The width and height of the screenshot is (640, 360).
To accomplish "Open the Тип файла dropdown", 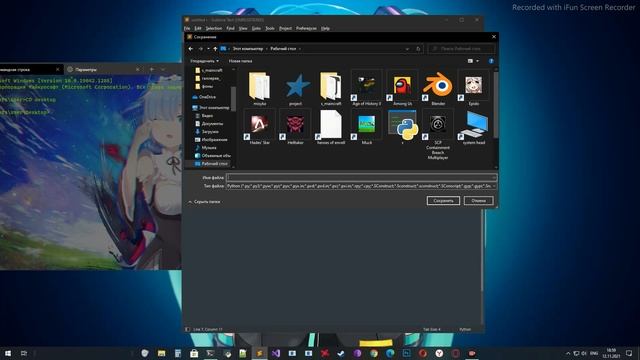I will pos(361,186).
